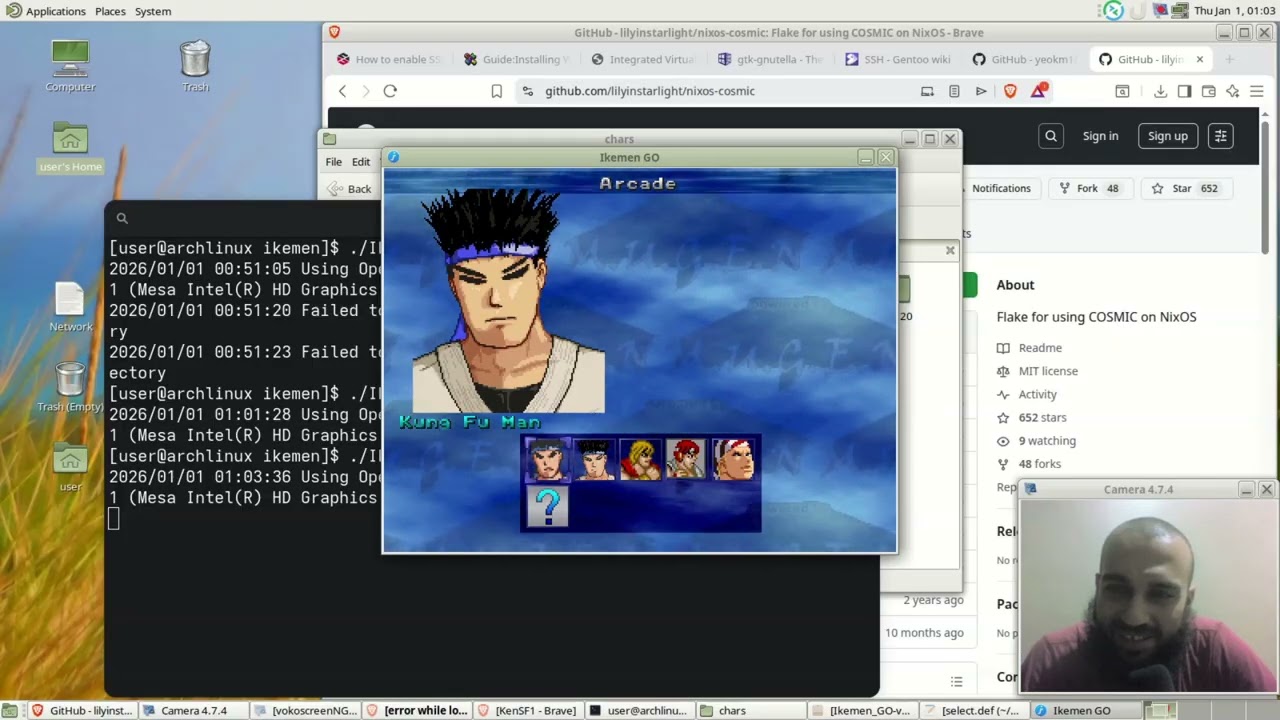Screen dimensions: 1280x720
Task: Click the playlist arrow icon in address bar
Action: pyautogui.click(x=981, y=91)
